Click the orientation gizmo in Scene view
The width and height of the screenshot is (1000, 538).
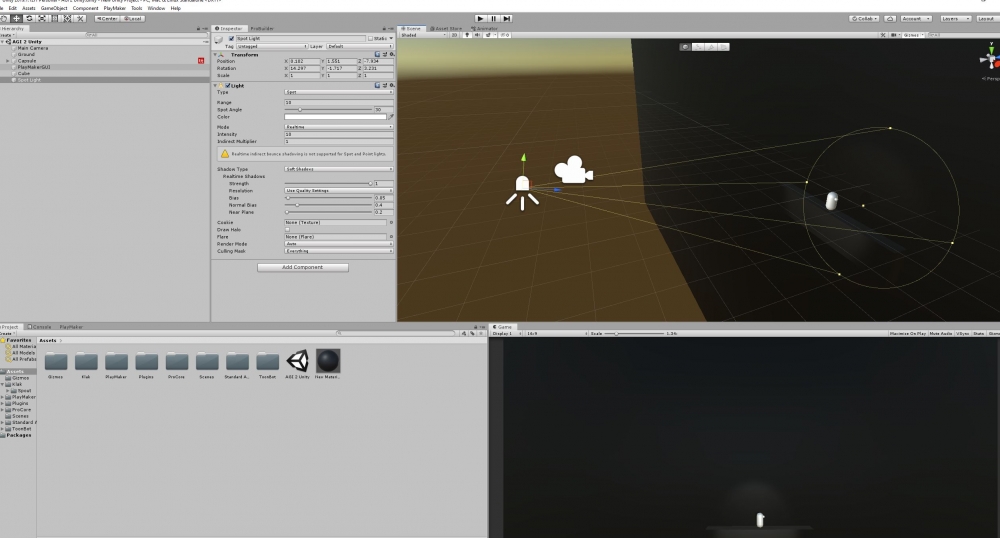click(990, 59)
